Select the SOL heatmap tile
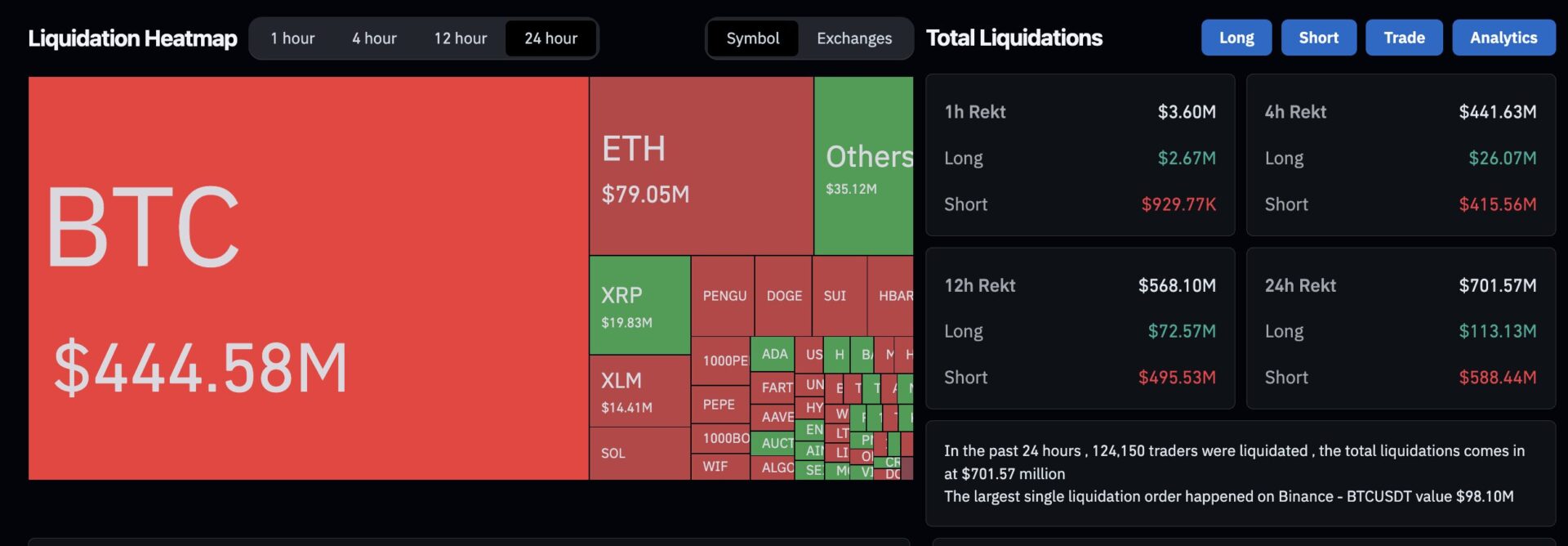1568x546 pixels. coord(640,453)
